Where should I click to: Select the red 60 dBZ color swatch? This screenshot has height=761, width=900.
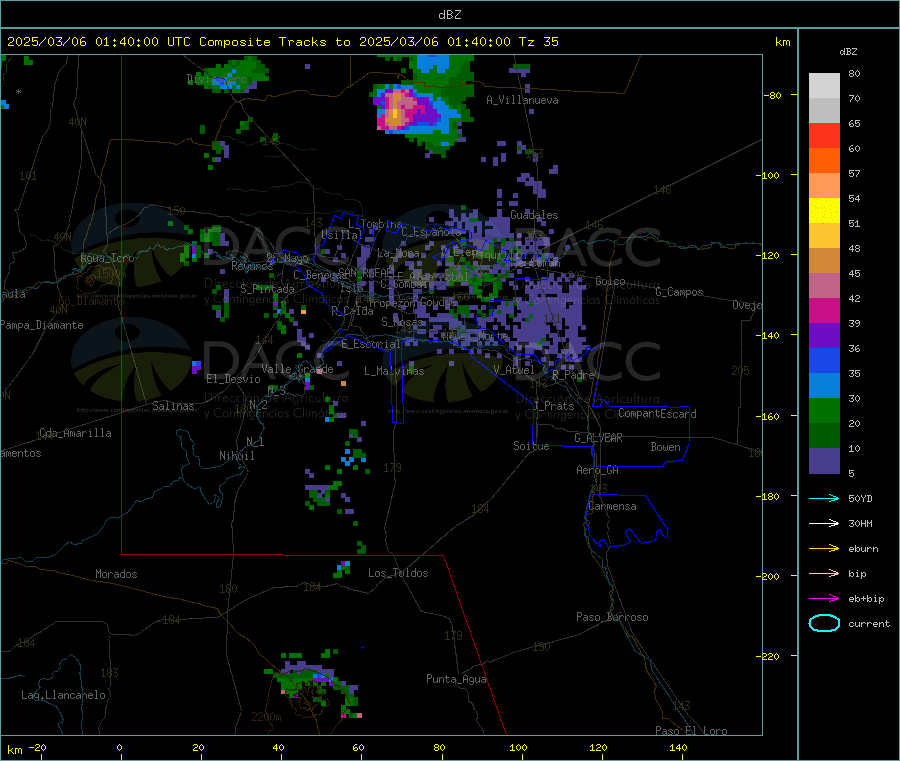point(824,135)
